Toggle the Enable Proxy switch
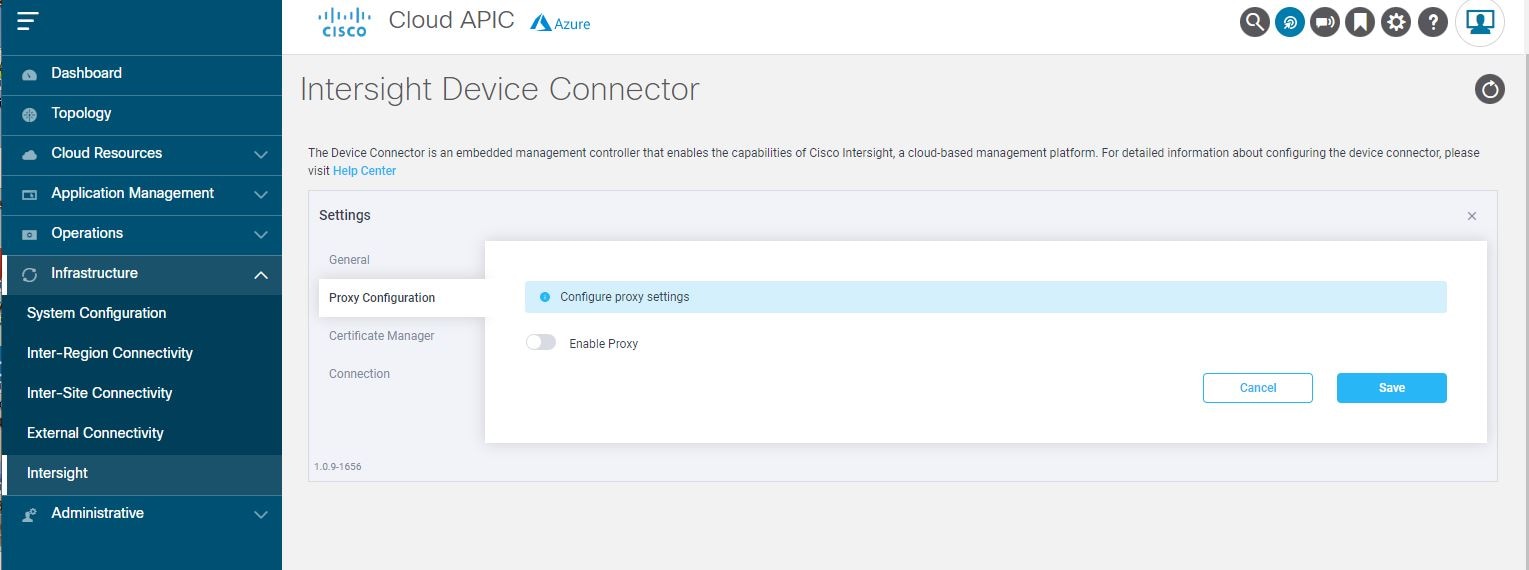 [x=541, y=343]
